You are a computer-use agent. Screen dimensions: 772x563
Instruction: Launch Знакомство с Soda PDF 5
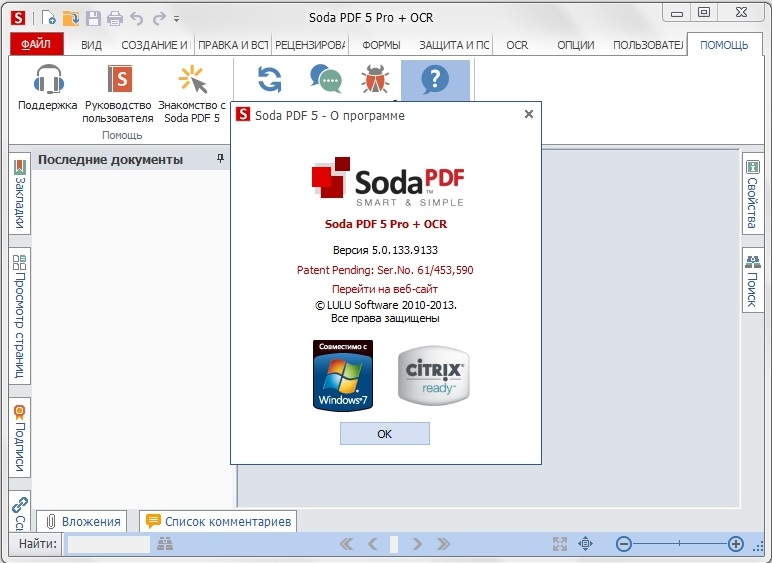click(192, 93)
